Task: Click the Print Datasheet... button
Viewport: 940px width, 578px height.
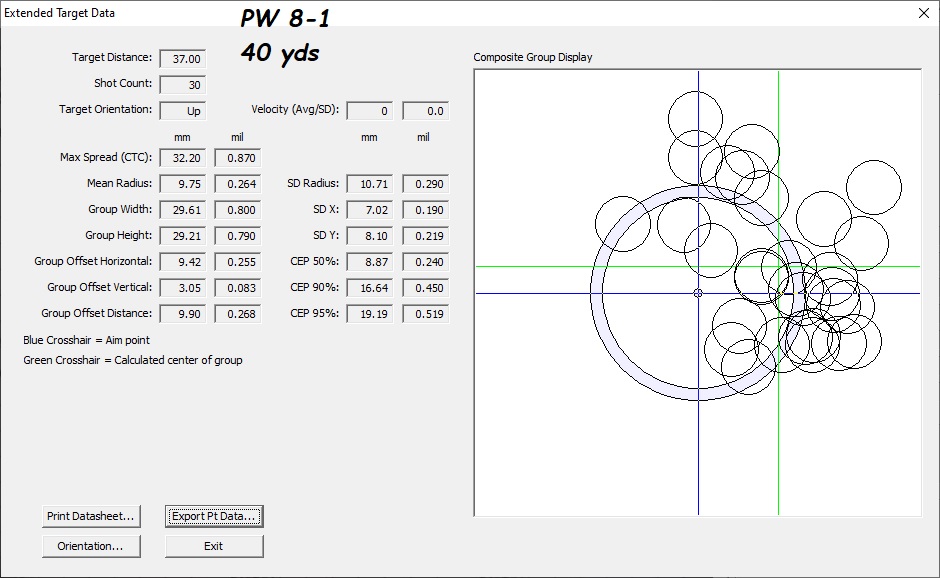Action: (91, 516)
